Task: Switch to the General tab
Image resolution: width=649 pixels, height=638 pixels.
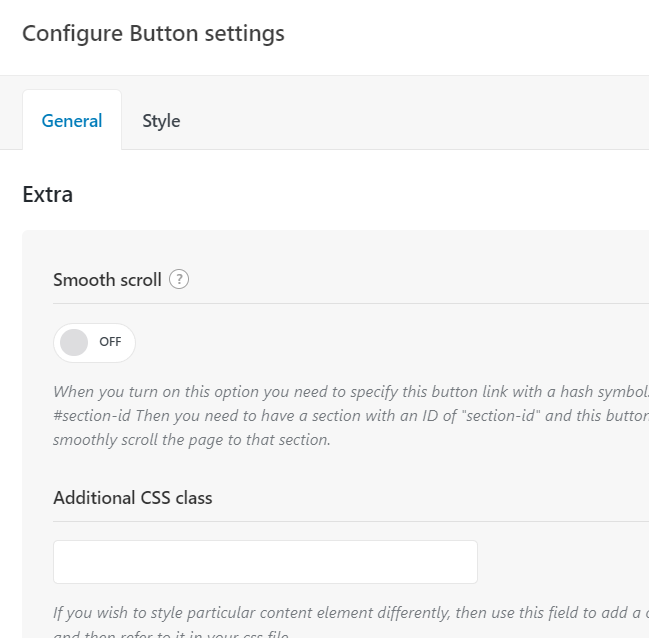Action: coord(72,121)
